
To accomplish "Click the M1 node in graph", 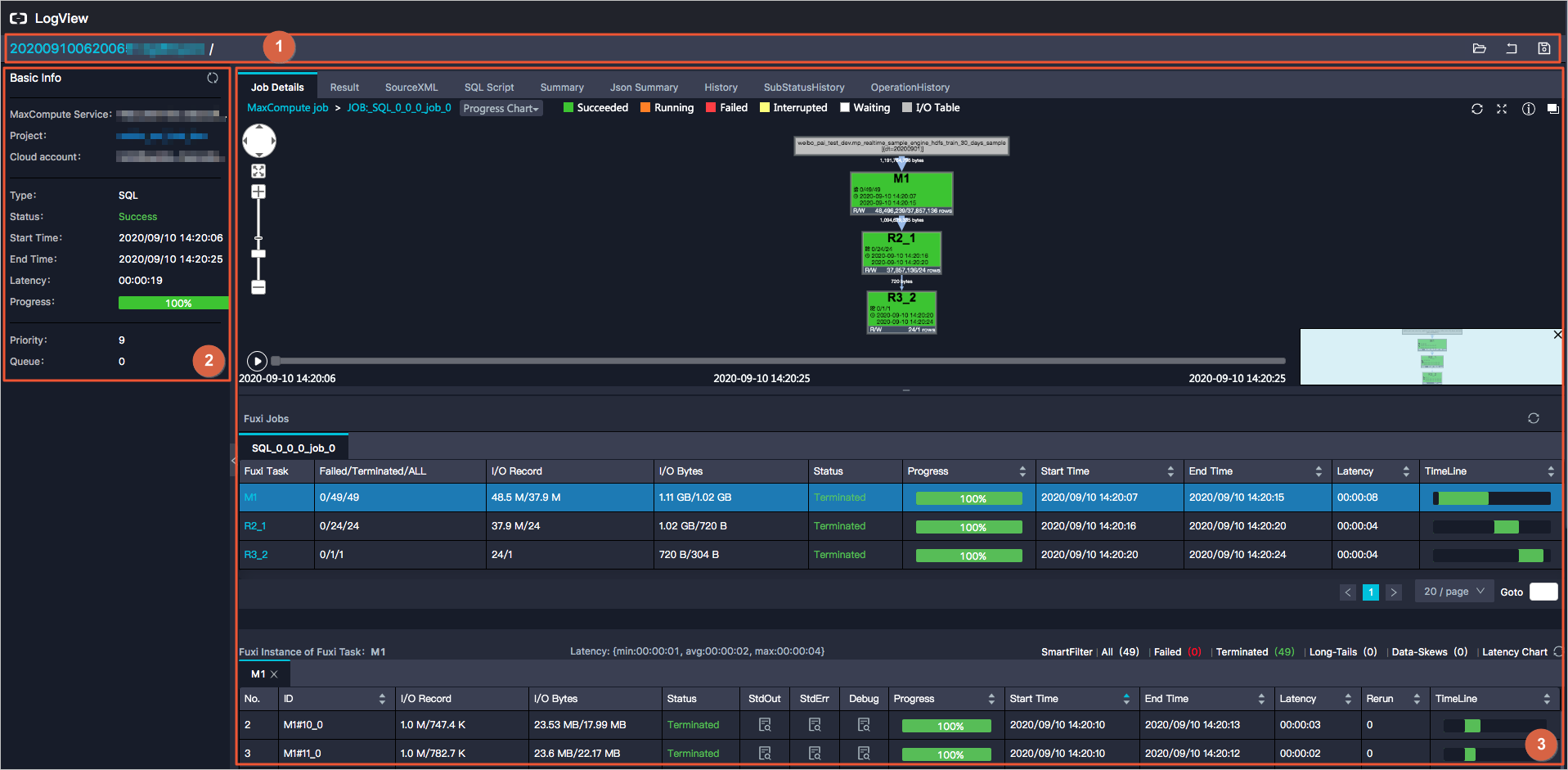I will coord(901,193).
